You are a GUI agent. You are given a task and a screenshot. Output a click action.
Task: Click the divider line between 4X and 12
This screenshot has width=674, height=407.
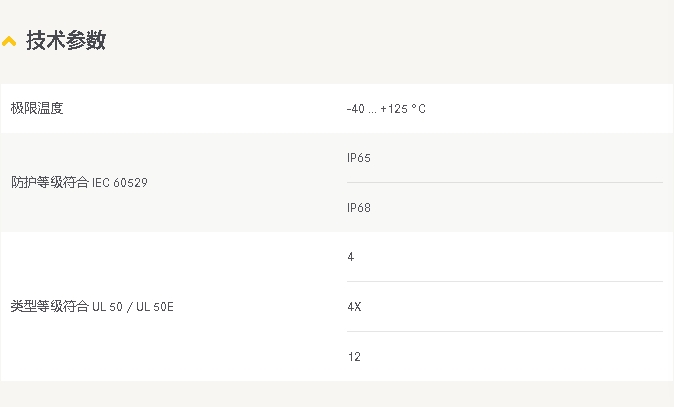[505, 331]
